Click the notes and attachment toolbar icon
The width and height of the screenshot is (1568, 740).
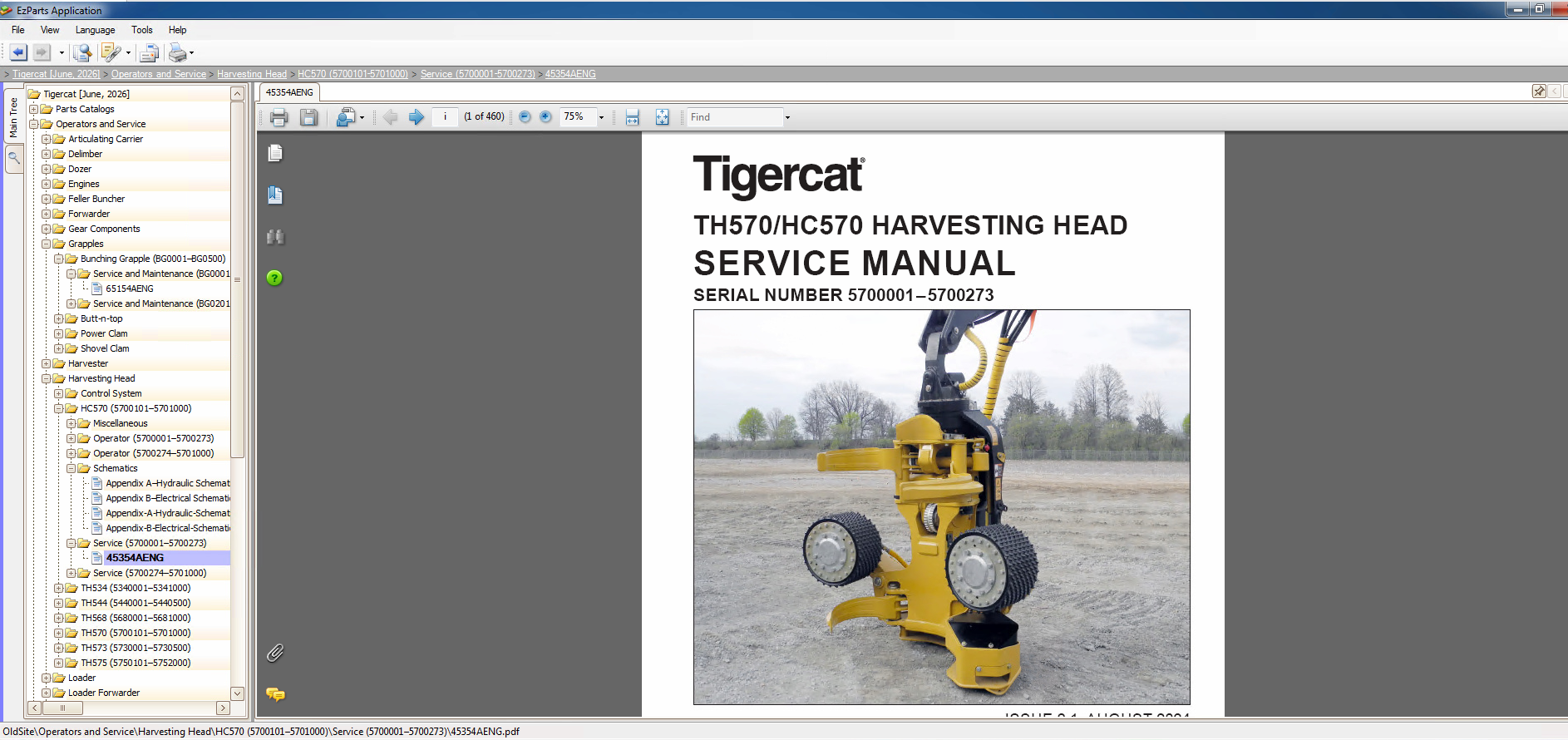click(x=110, y=52)
